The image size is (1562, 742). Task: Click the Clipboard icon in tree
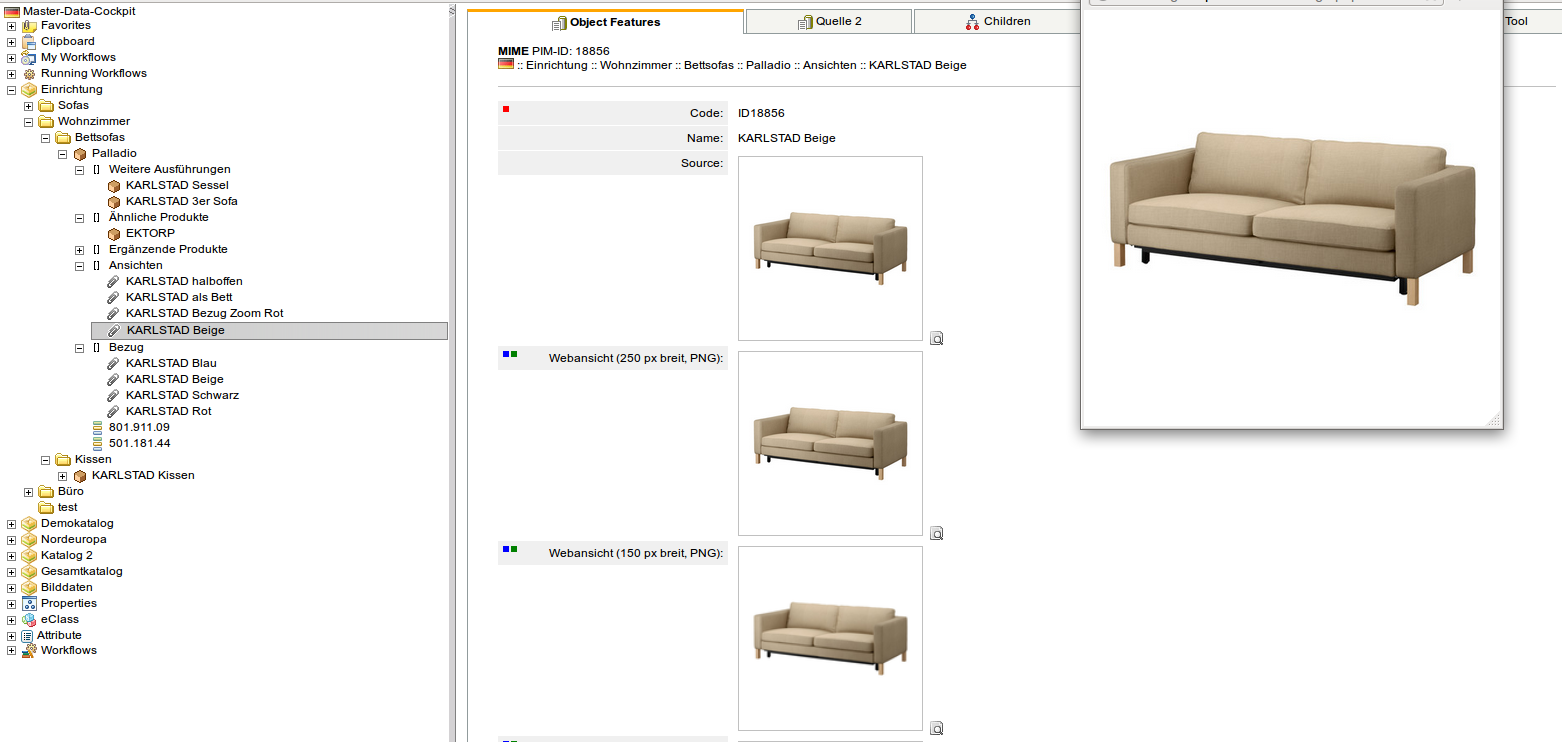pos(29,42)
